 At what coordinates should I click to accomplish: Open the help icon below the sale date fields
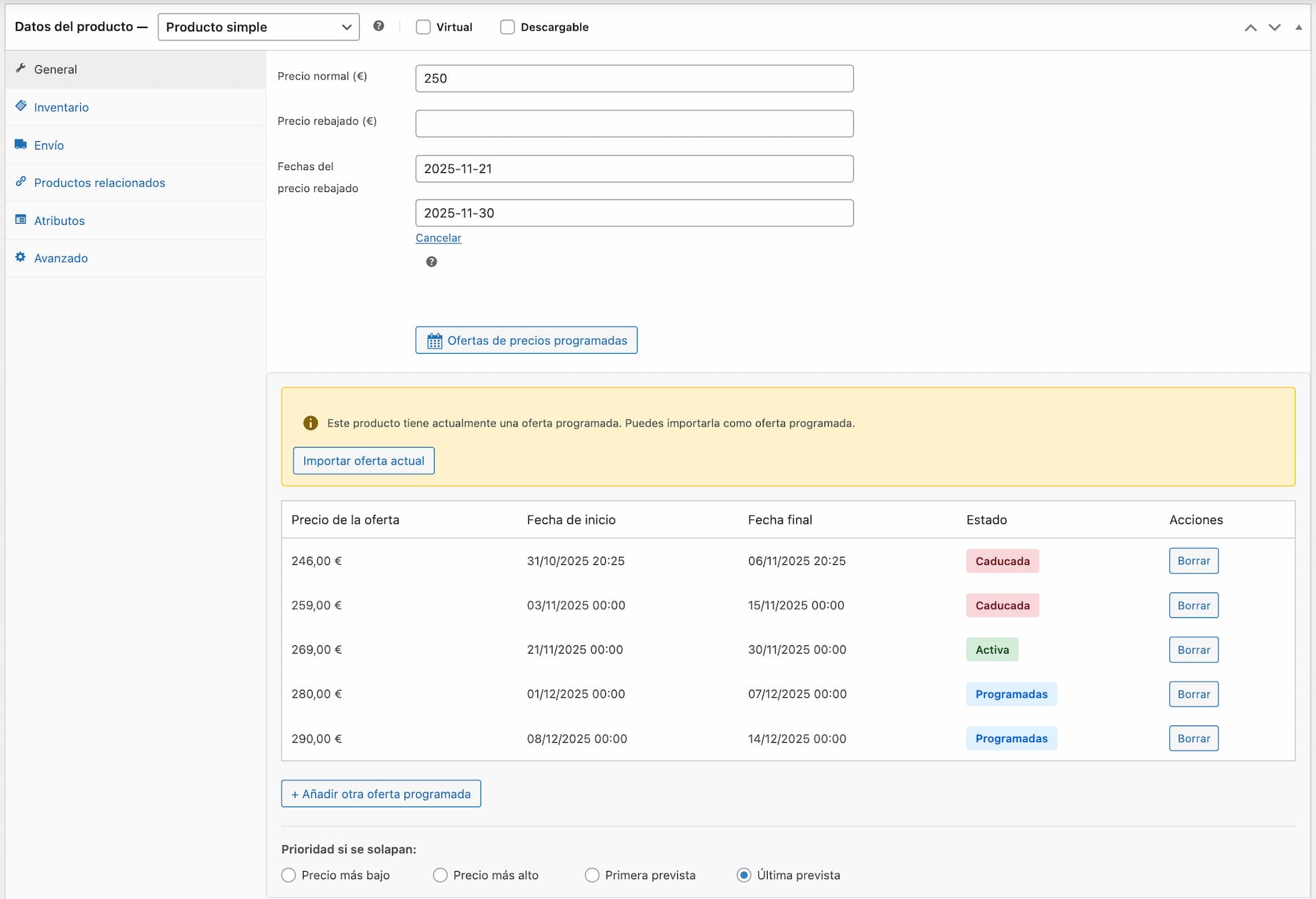click(x=431, y=261)
